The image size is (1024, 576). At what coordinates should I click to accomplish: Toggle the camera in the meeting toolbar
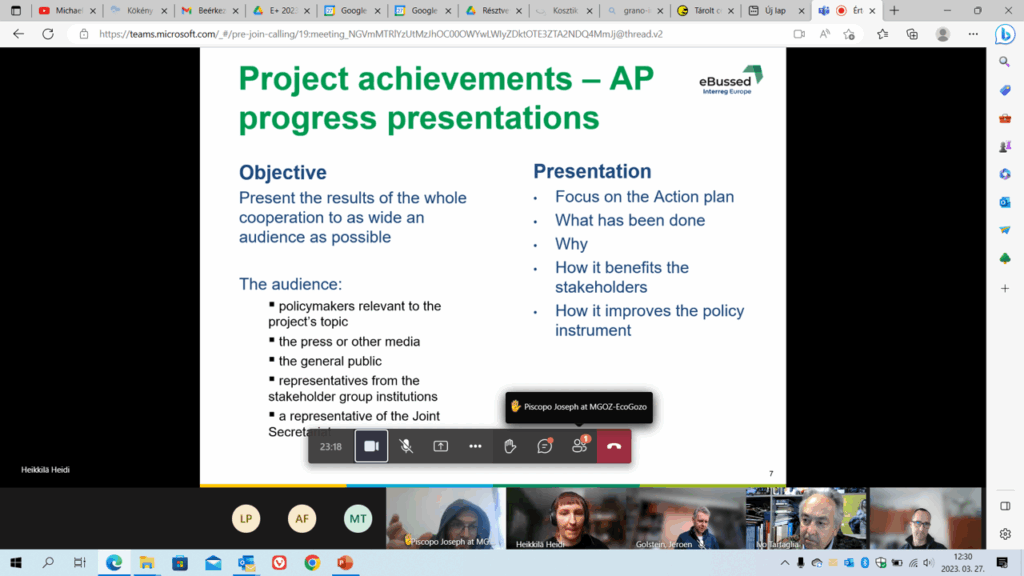(371, 446)
